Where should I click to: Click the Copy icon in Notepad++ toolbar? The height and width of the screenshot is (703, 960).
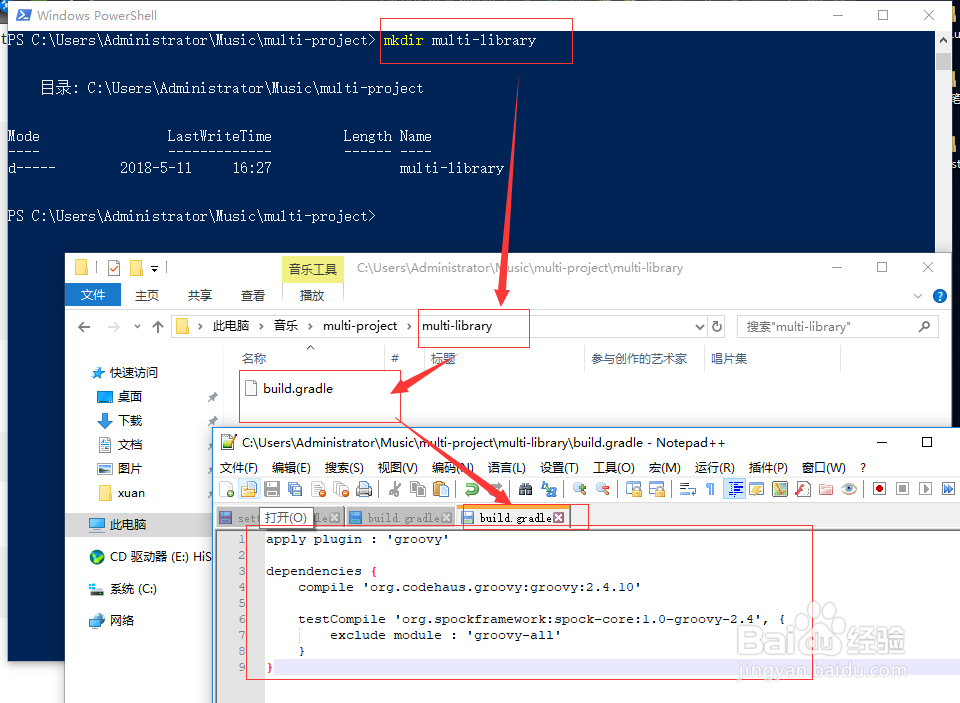click(x=418, y=489)
